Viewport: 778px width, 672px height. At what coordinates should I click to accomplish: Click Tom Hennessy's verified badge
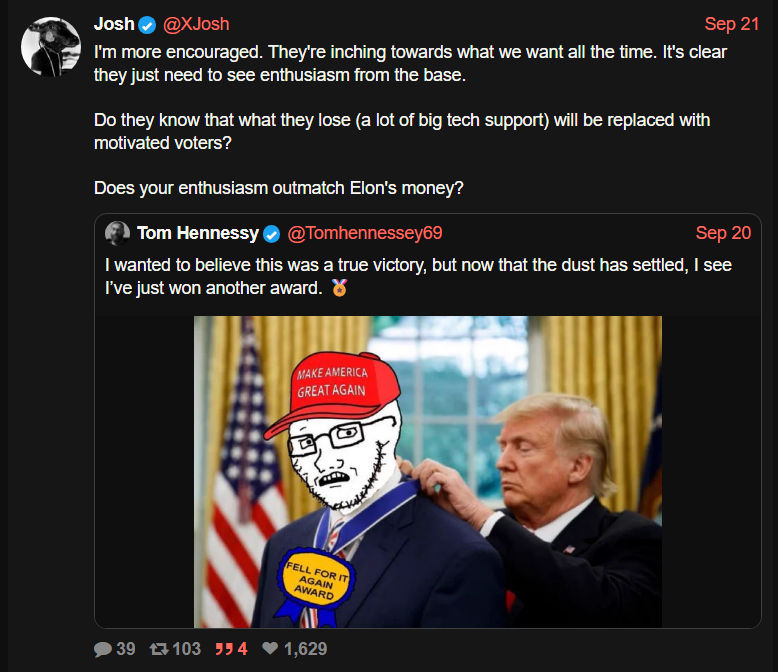pyautogui.click(x=271, y=234)
